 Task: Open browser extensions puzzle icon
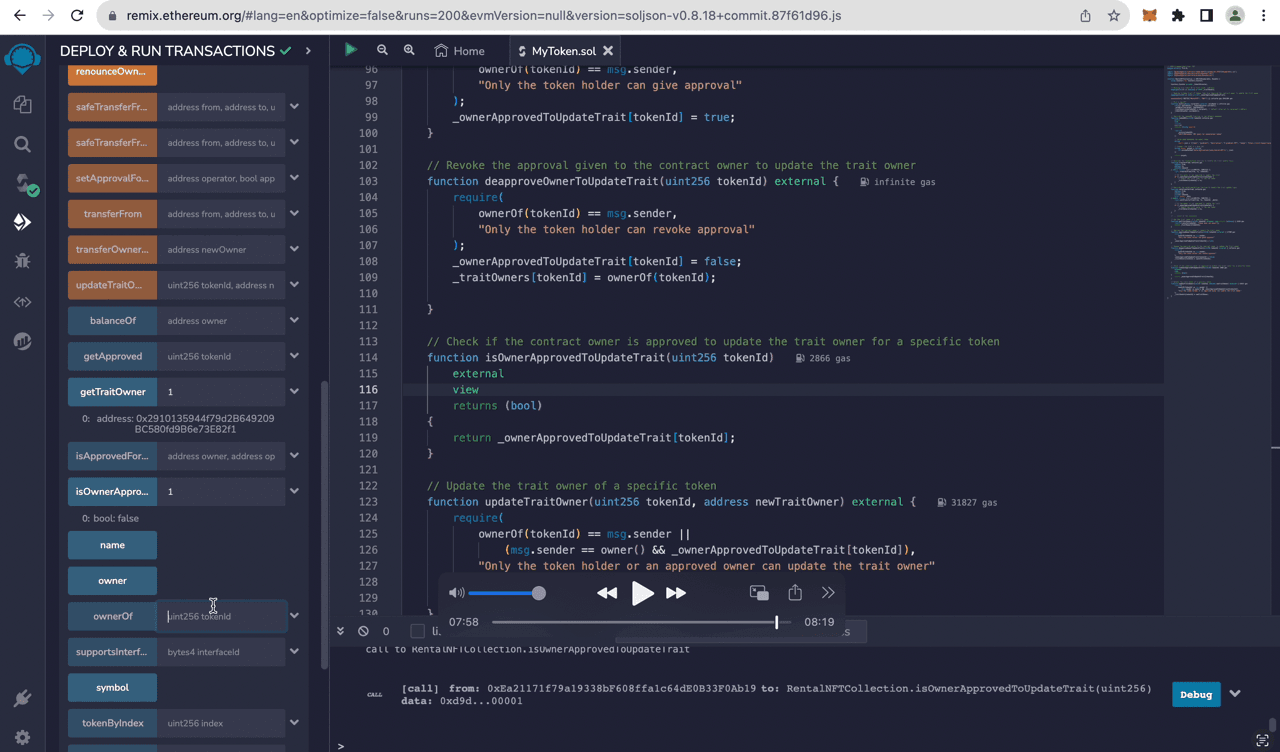click(1178, 16)
